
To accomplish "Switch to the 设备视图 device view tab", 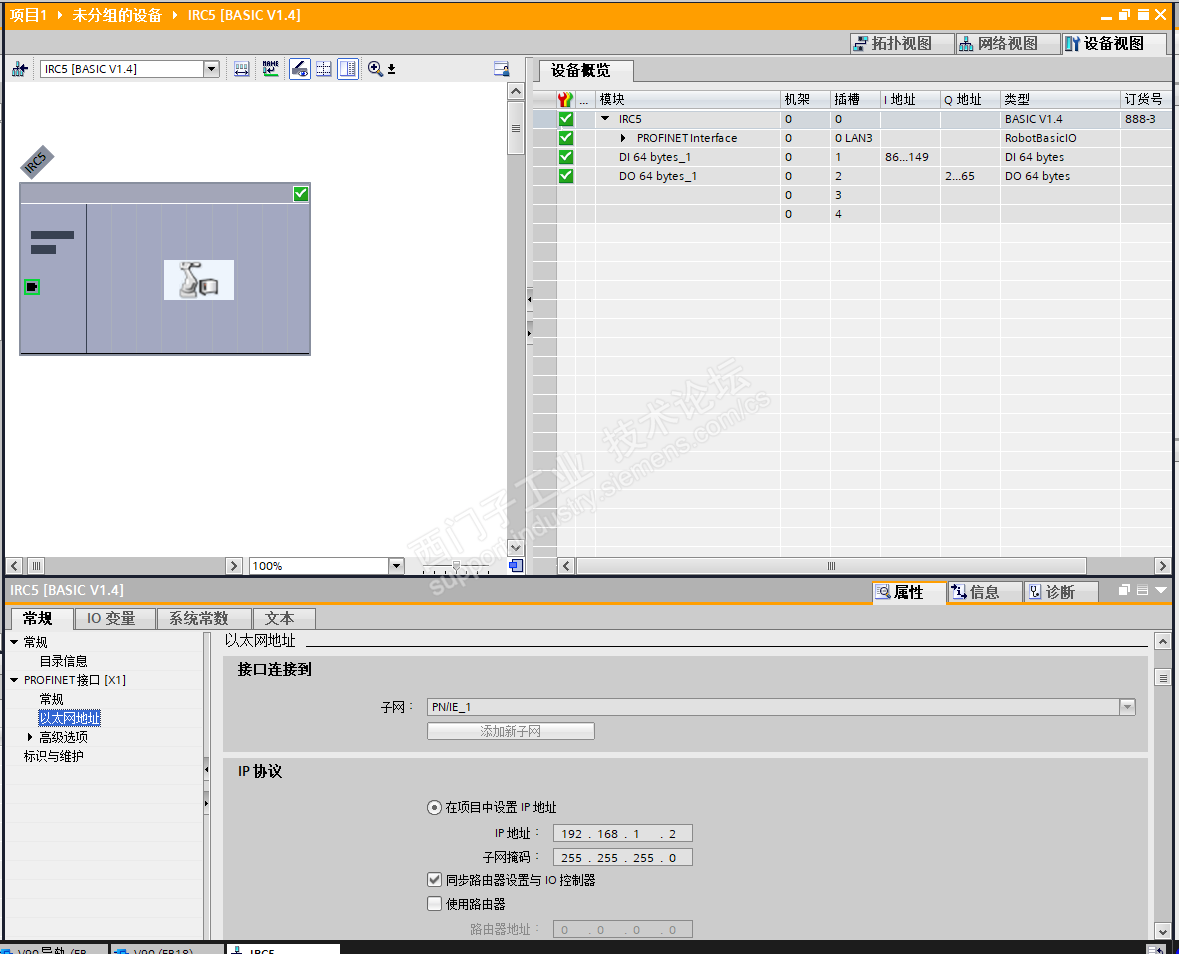I will [x=1113, y=44].
